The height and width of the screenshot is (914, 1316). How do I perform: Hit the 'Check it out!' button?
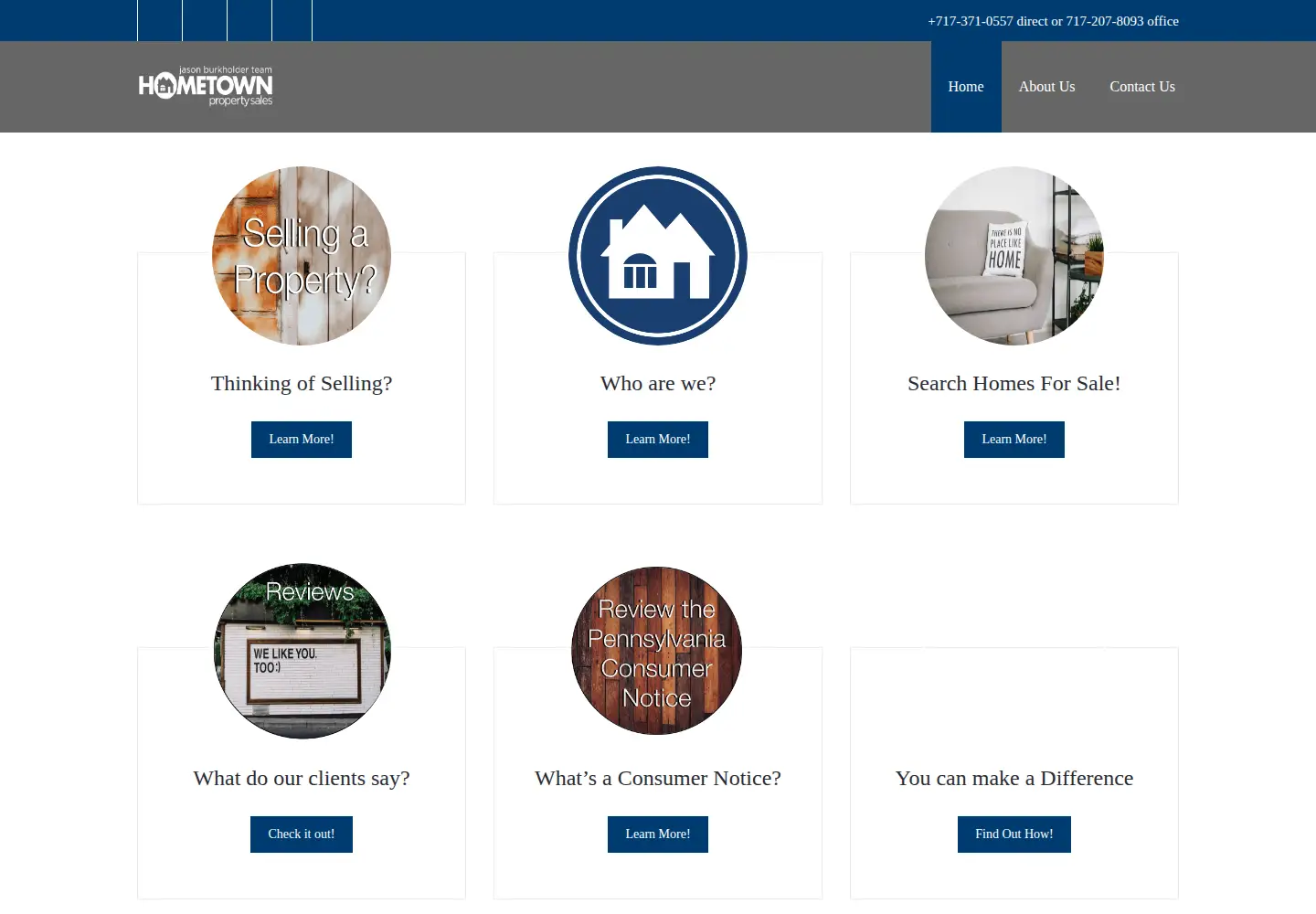pyautogui.click(x=302, y=834)
